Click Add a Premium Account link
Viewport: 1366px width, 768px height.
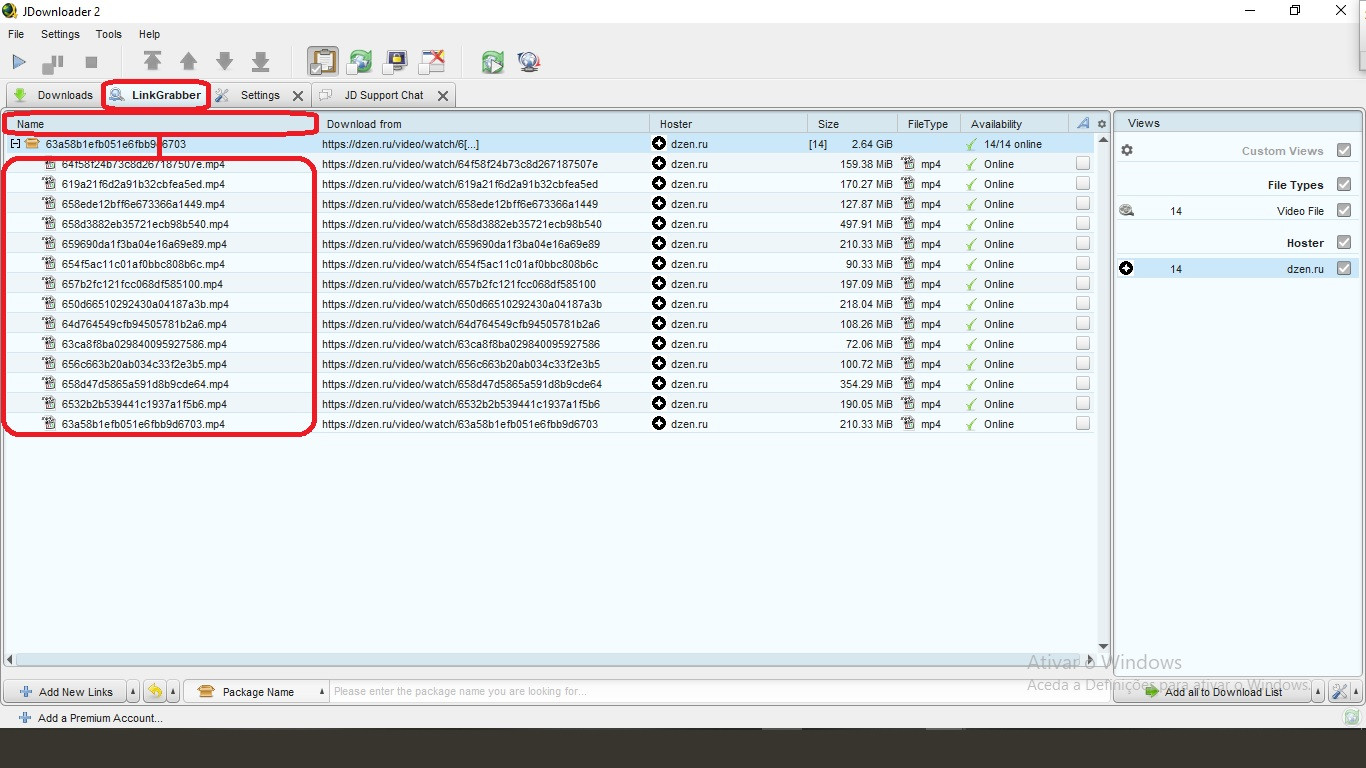pos(91,718)
